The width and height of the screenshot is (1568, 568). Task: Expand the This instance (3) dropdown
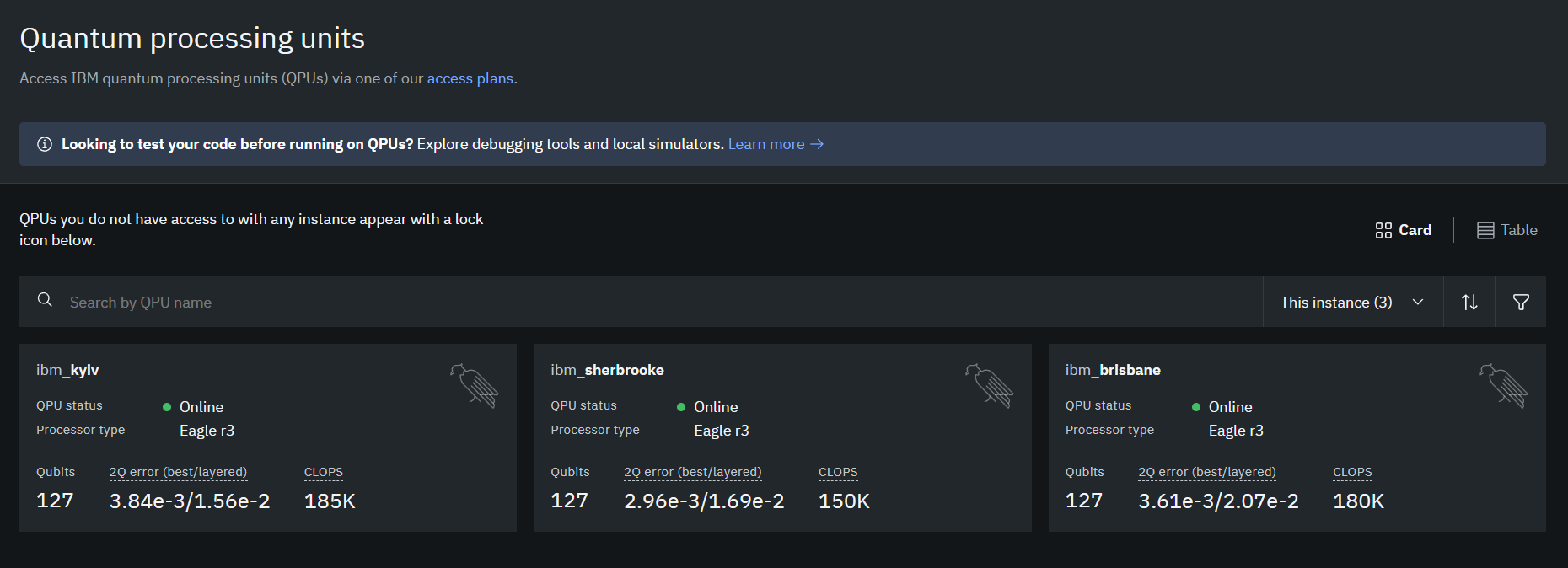click(x=1352, y=302)
